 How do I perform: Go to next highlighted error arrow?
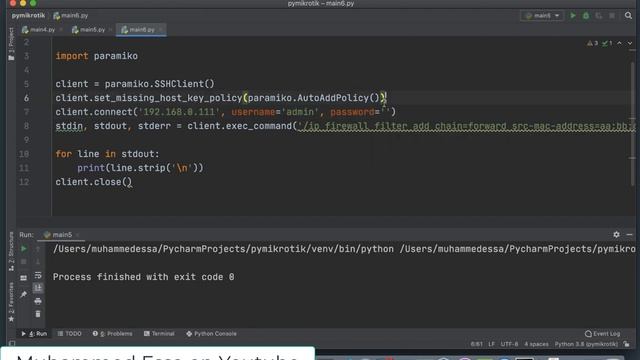630,43
